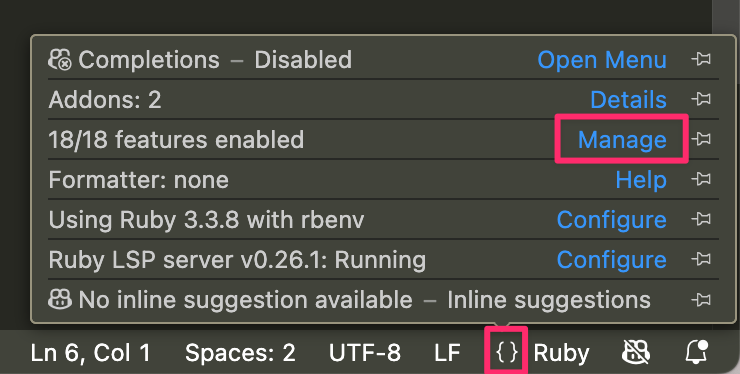Viewport: 740px width, 374px height.
Task: Pin the Addons: 2 row
Action: point(701,99)
